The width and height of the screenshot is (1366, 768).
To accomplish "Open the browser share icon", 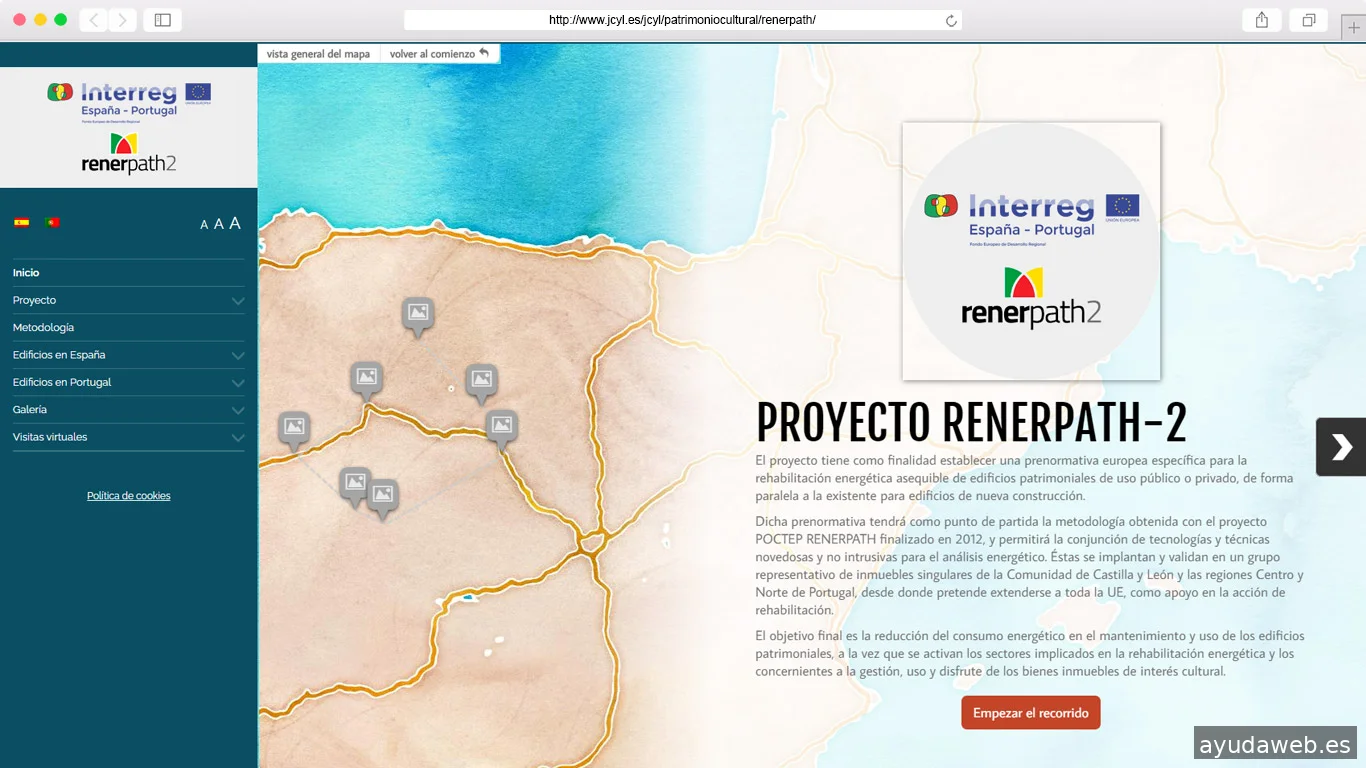I will point(1262,20).
